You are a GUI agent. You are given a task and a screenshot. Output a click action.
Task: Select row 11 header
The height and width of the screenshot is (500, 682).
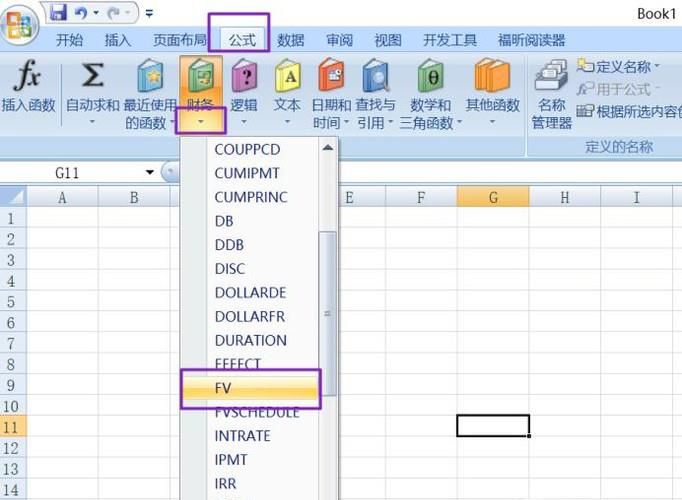[x=13, y=427]
